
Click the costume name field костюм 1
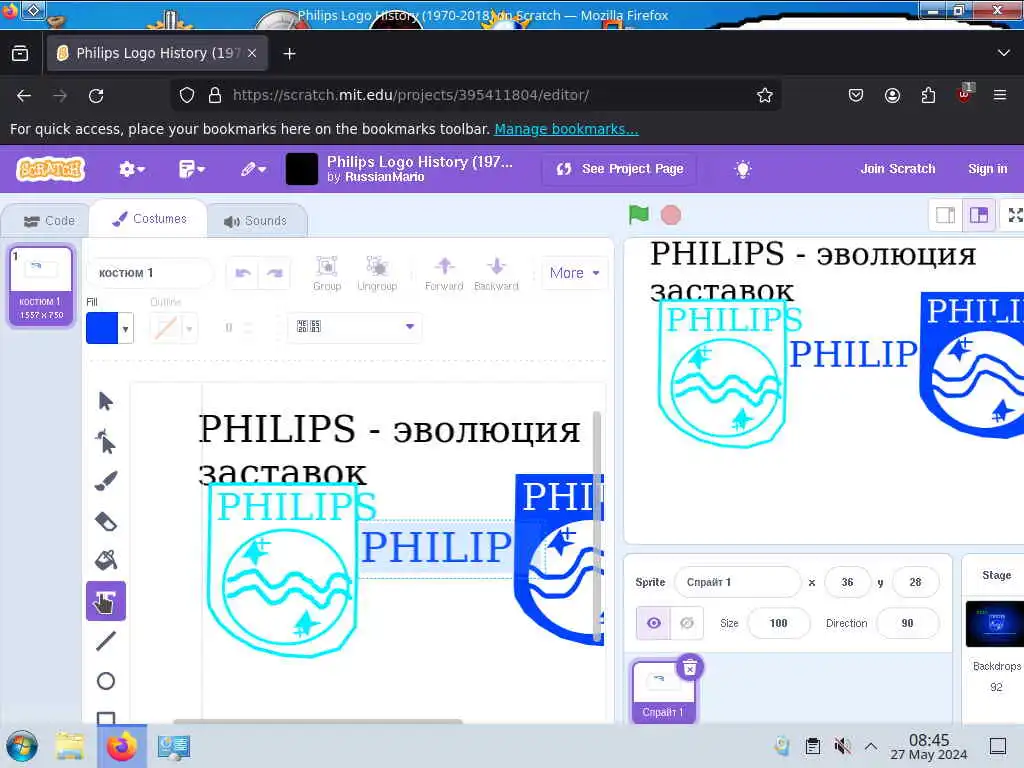click(x=150, y=273)
